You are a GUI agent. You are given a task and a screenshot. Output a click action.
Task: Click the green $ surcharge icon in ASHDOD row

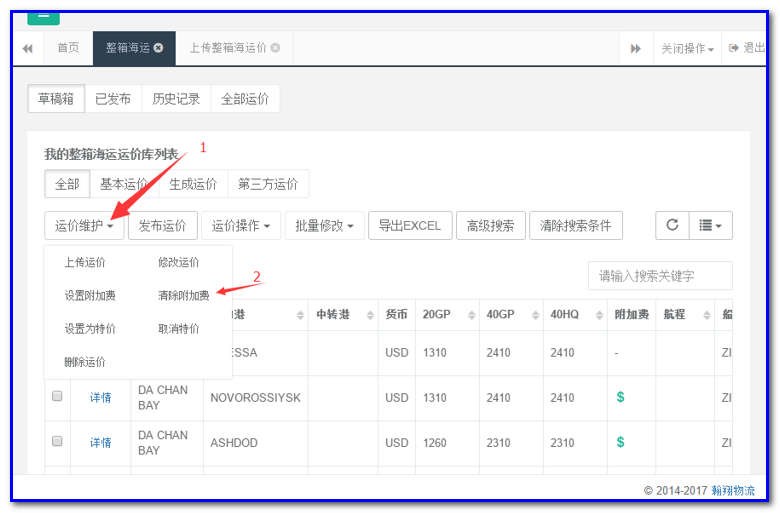click(x=620, y=442)
